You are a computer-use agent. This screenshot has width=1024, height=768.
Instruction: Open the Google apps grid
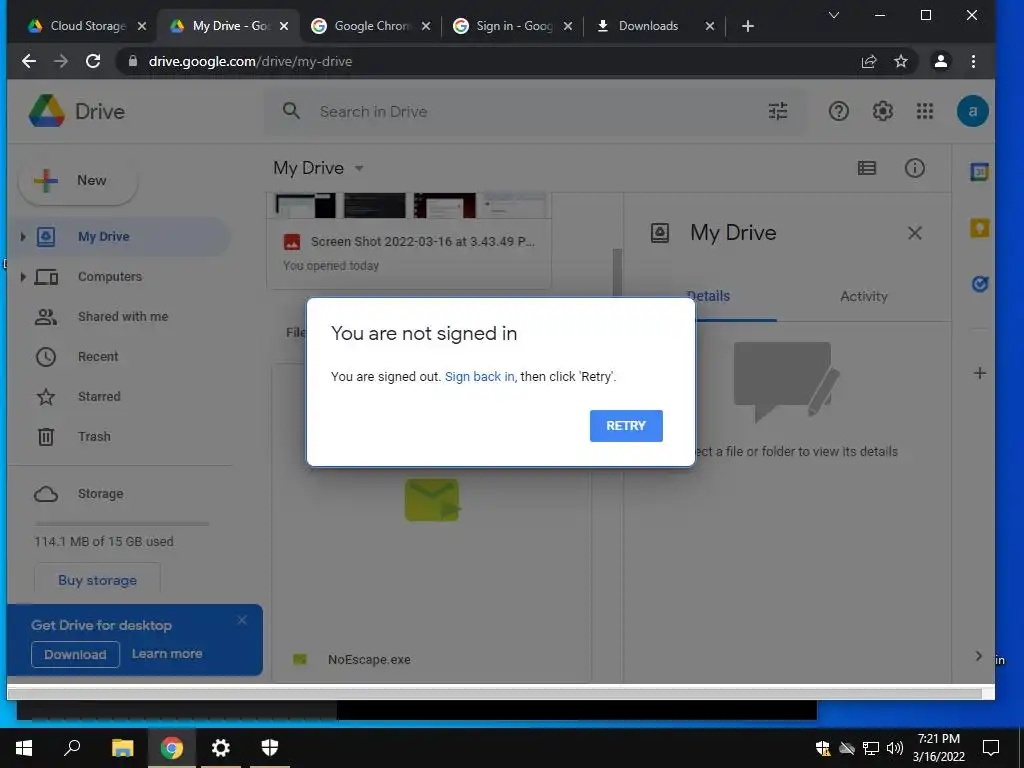(925, 112)
